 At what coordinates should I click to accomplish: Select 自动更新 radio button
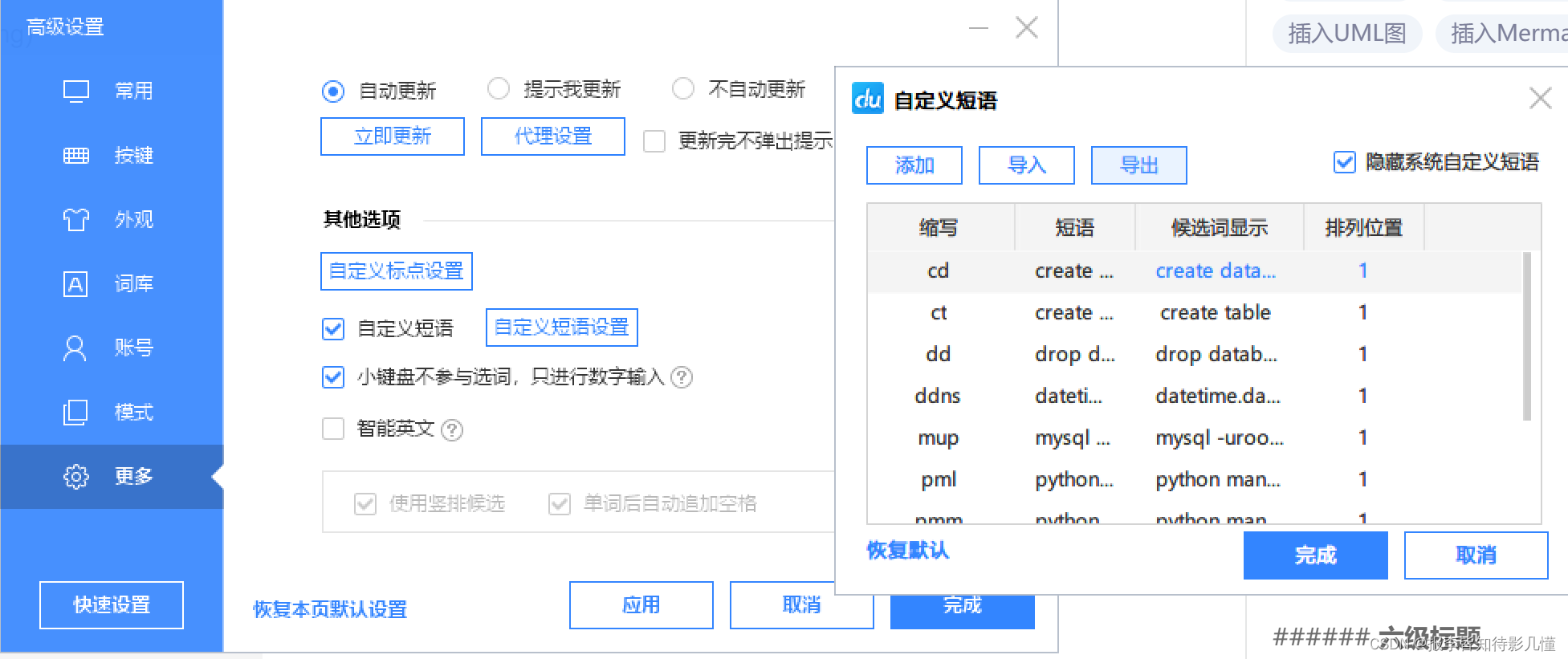333,91
